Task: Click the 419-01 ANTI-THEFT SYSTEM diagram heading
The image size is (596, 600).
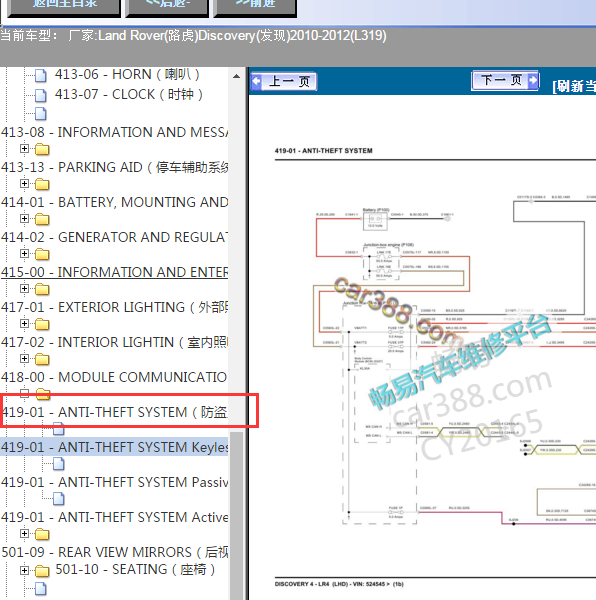Action: point(323,151)
